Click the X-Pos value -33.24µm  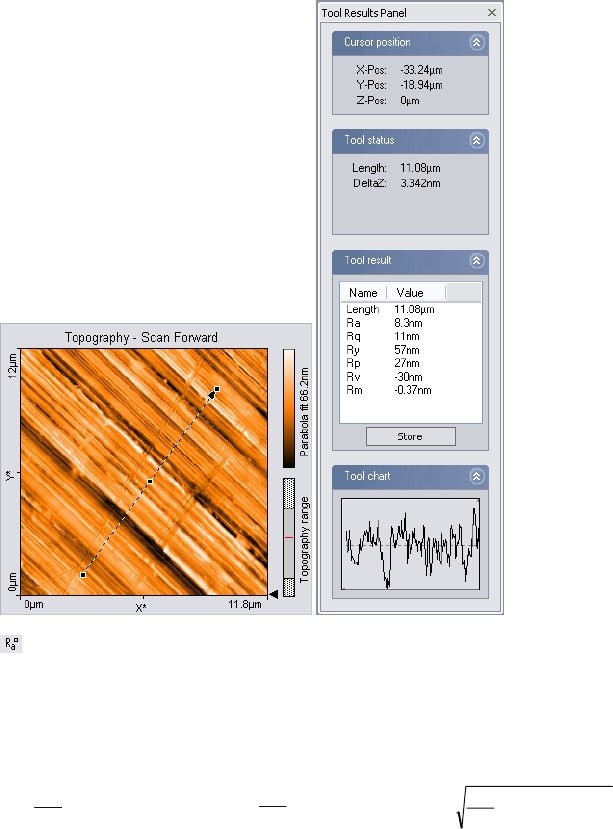[x=421, y=70]
